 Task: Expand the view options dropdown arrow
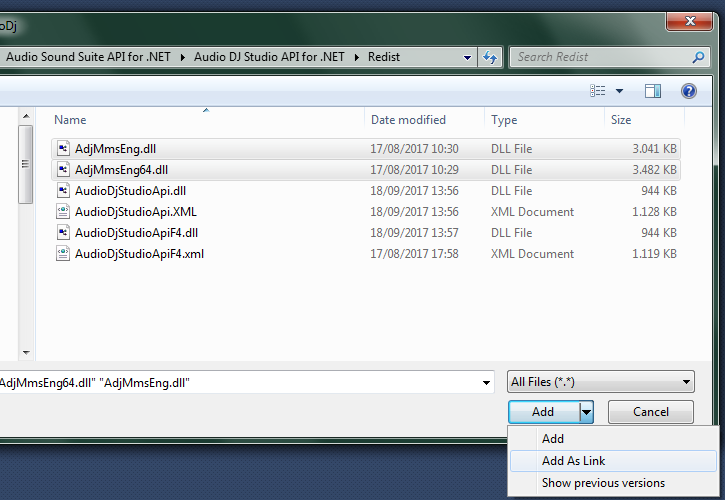pyautogui.click(x=620, y=91)
